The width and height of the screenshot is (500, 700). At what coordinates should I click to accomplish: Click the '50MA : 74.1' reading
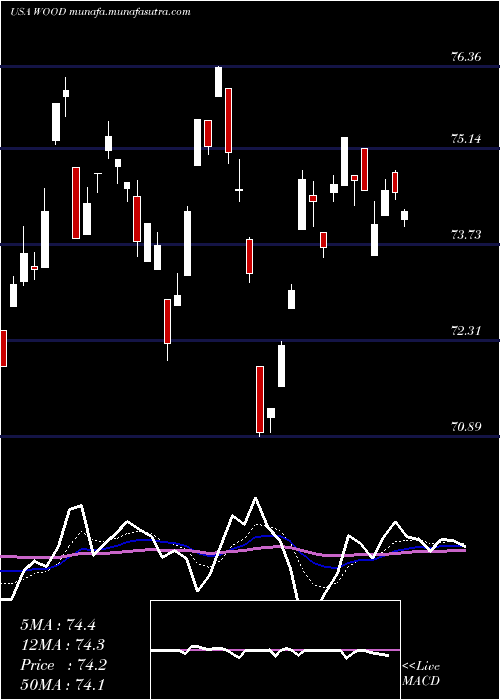coord(62,684)
